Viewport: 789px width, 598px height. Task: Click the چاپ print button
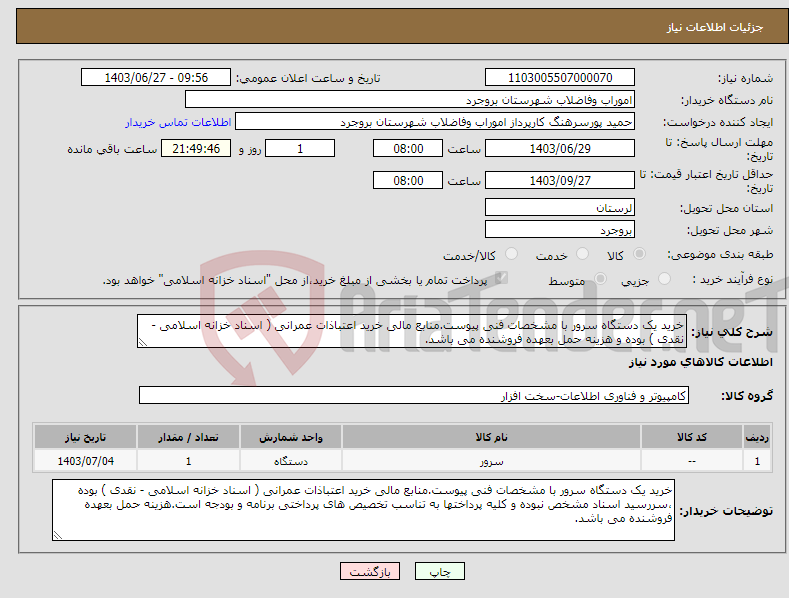pyautogui.click(x=440, y=571)
